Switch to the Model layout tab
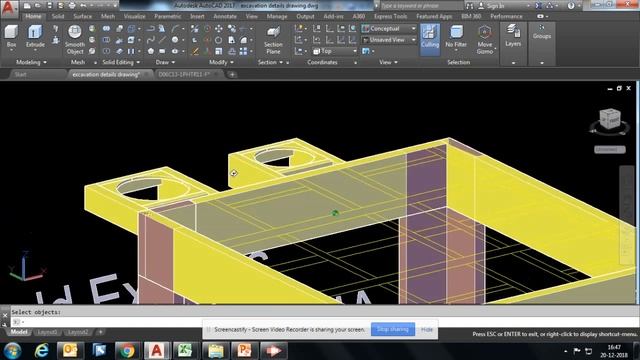 19,332
